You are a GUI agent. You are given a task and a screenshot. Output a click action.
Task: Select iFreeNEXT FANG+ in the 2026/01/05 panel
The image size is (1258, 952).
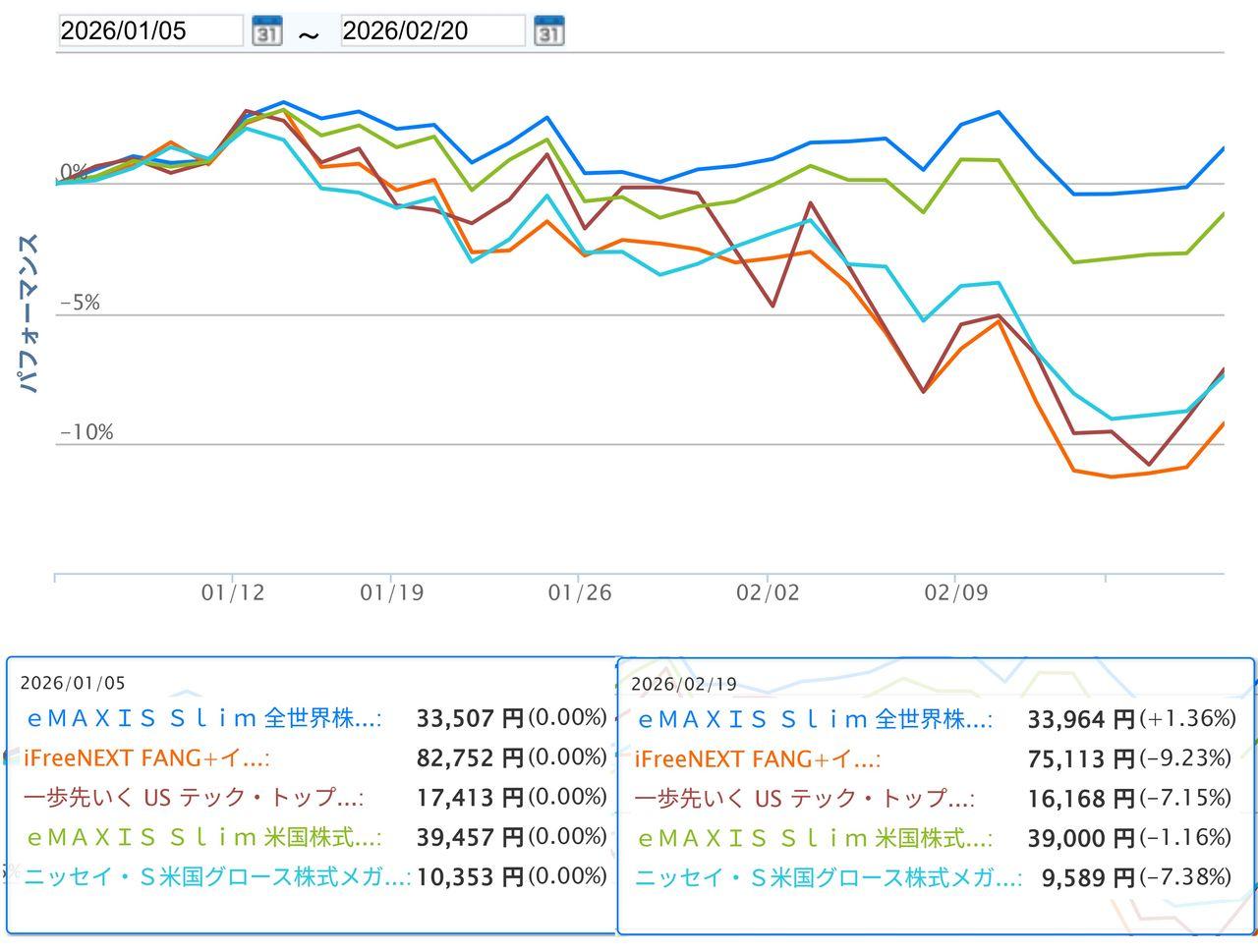[146, 757]
